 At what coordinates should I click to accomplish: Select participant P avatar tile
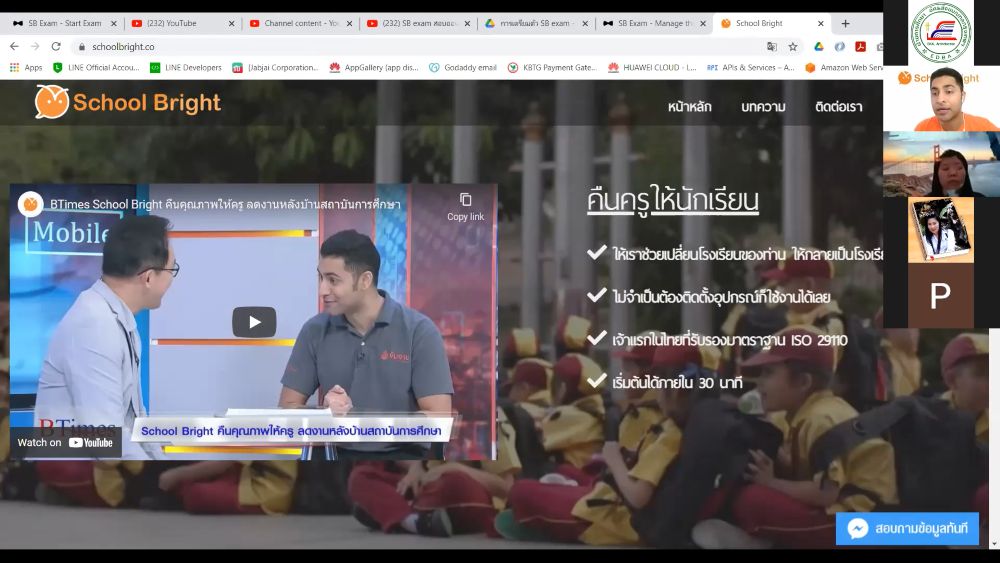pyautogui.click(x=941, y=295)
